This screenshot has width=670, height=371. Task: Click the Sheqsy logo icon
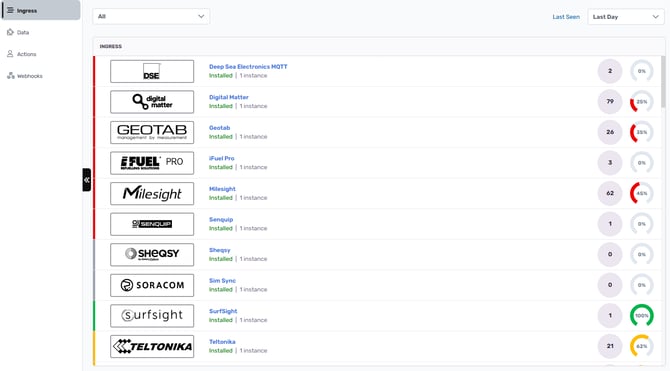click(152, 255)
